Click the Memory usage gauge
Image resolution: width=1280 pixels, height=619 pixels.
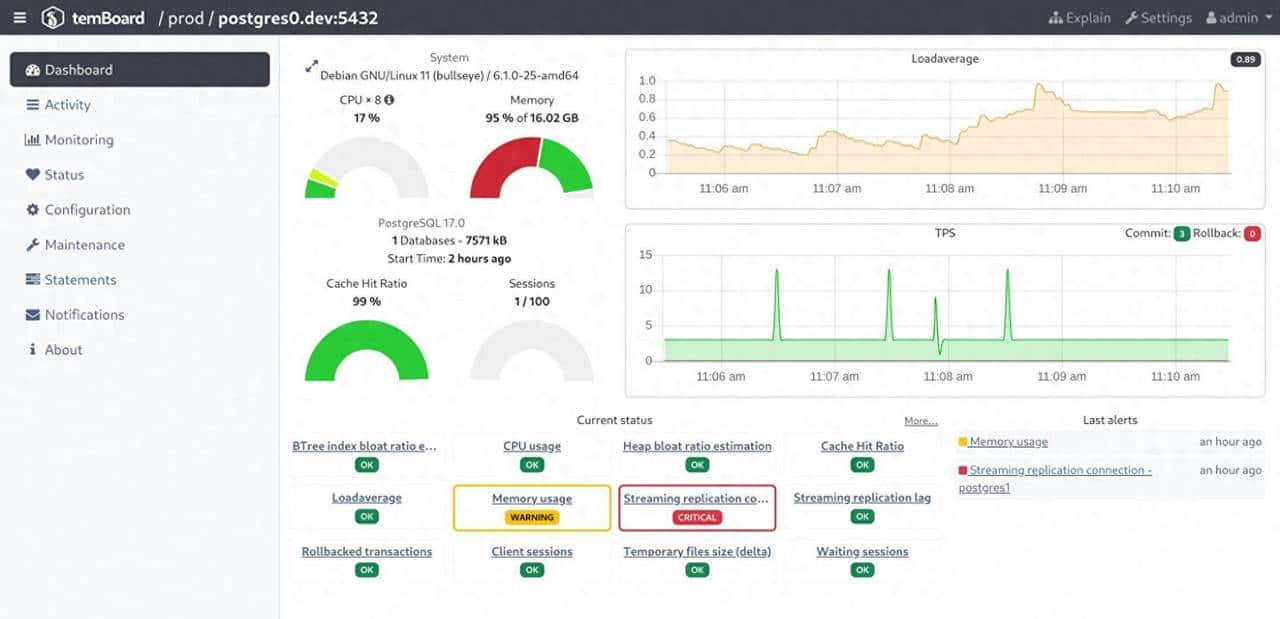point(531,165)
